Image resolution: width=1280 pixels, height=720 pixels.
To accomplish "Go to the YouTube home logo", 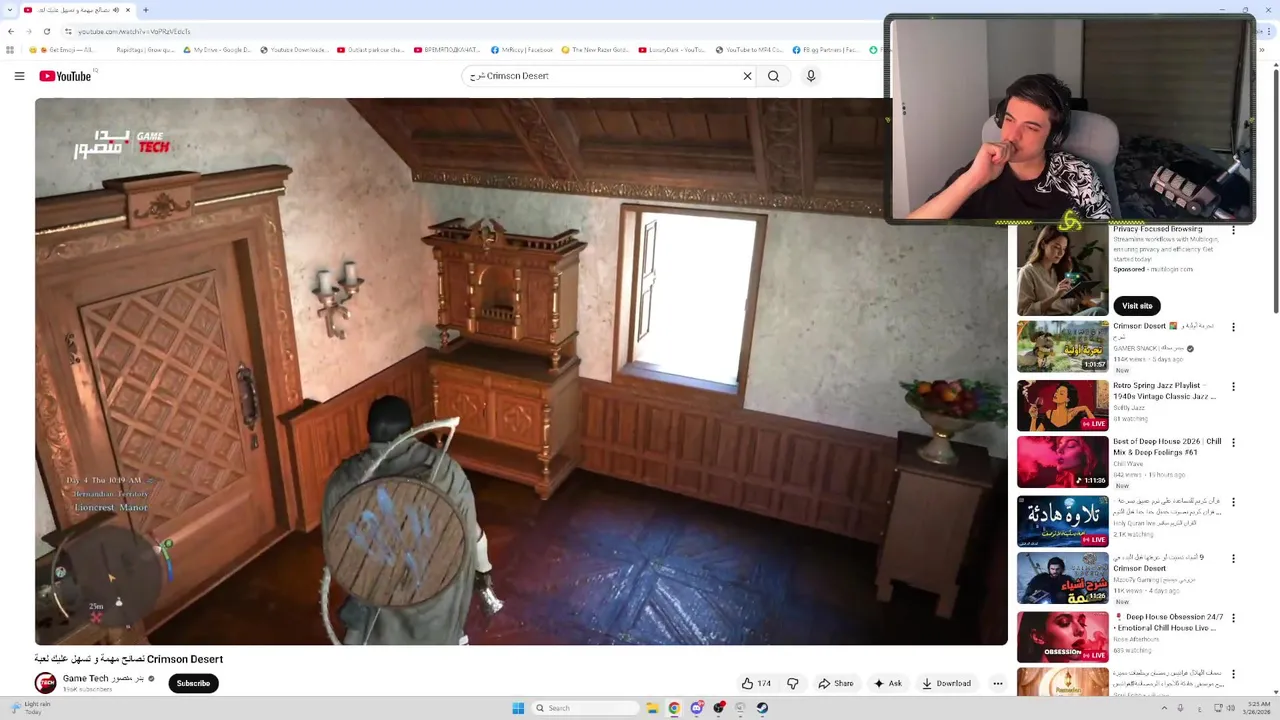I will click(65, 76).
